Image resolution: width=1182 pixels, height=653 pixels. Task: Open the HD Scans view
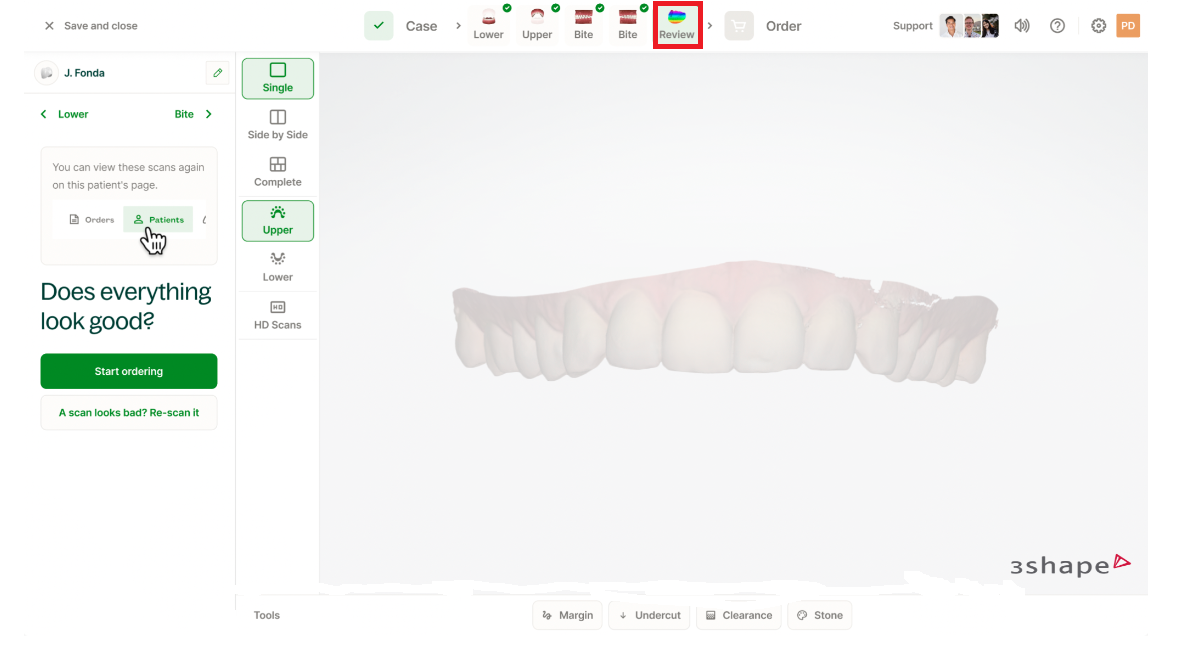278,315
